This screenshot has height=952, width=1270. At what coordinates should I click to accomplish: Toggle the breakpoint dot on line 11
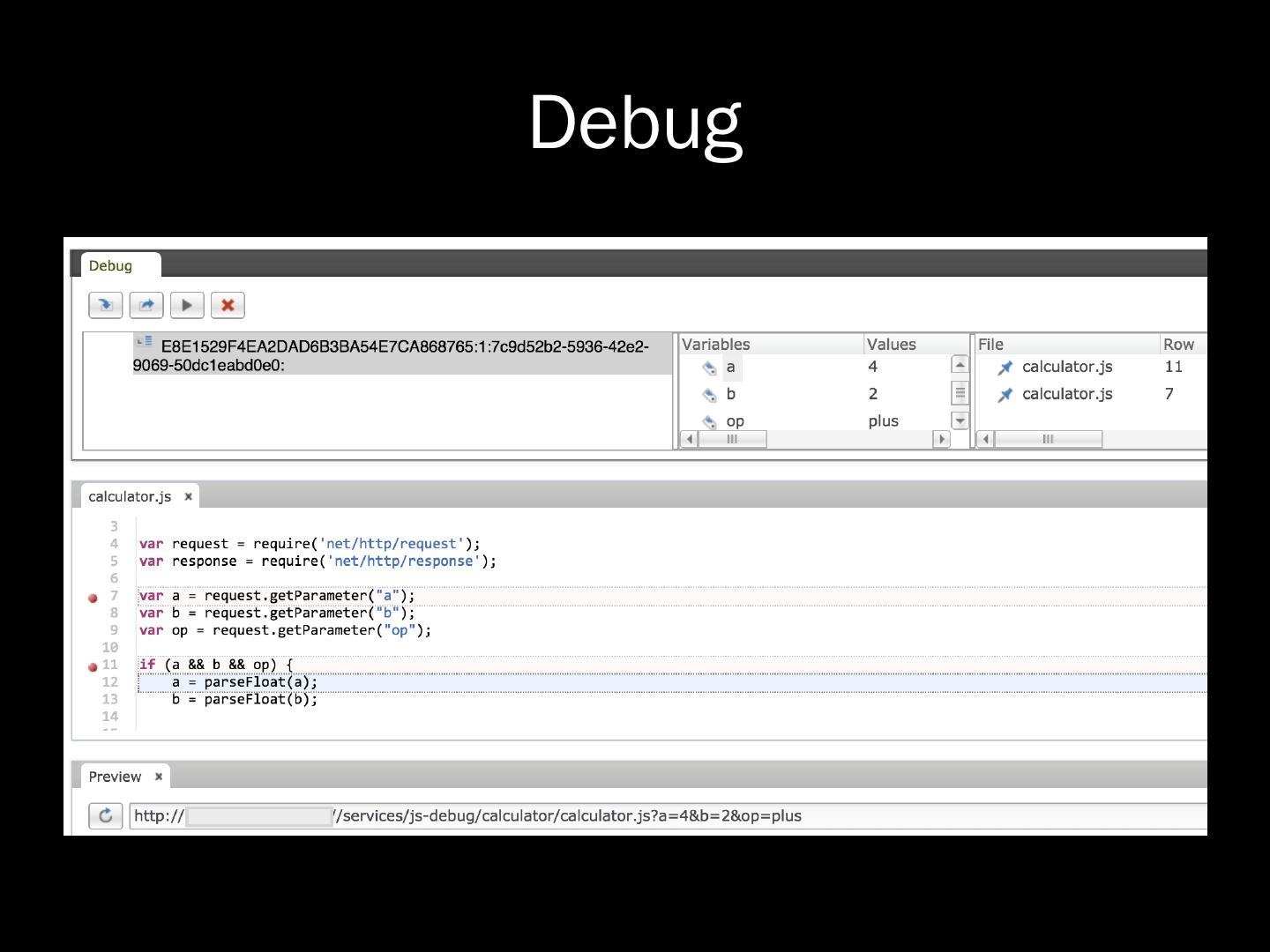coord(93,667)
